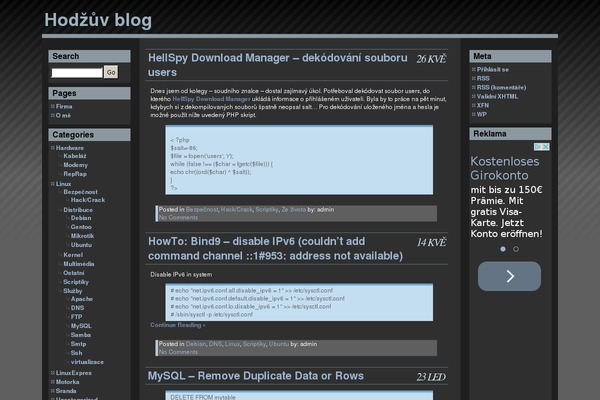Screen dimensions: 600x400
Task: Open the LinuxExpres category
Action: 74,373
